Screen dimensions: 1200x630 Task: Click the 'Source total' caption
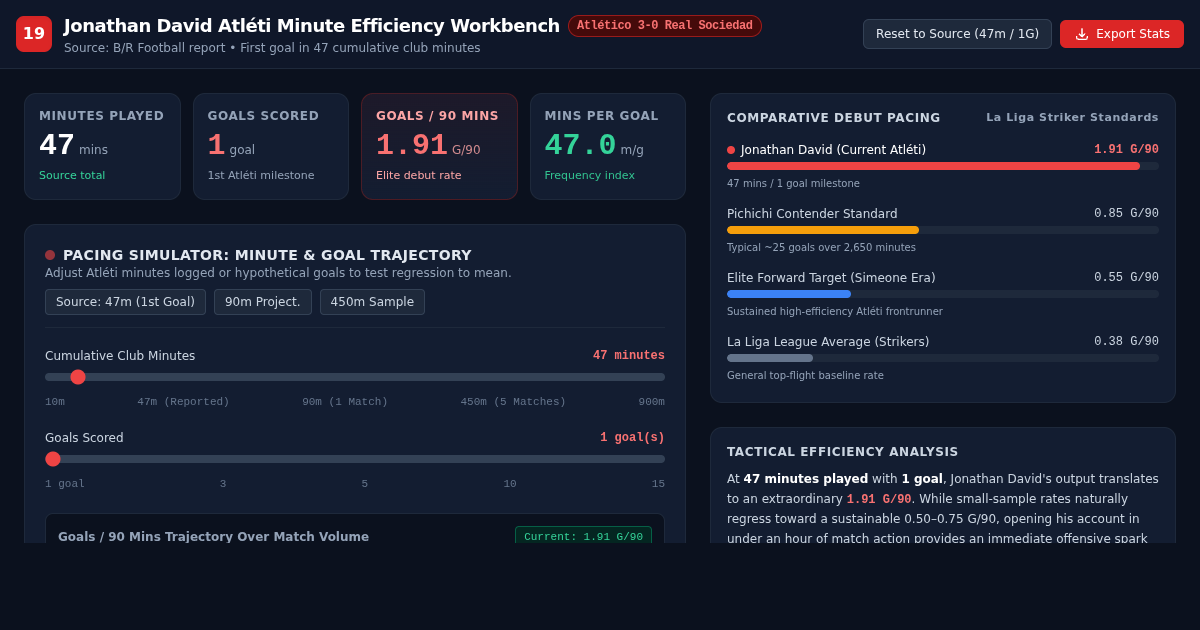point(72,176)
